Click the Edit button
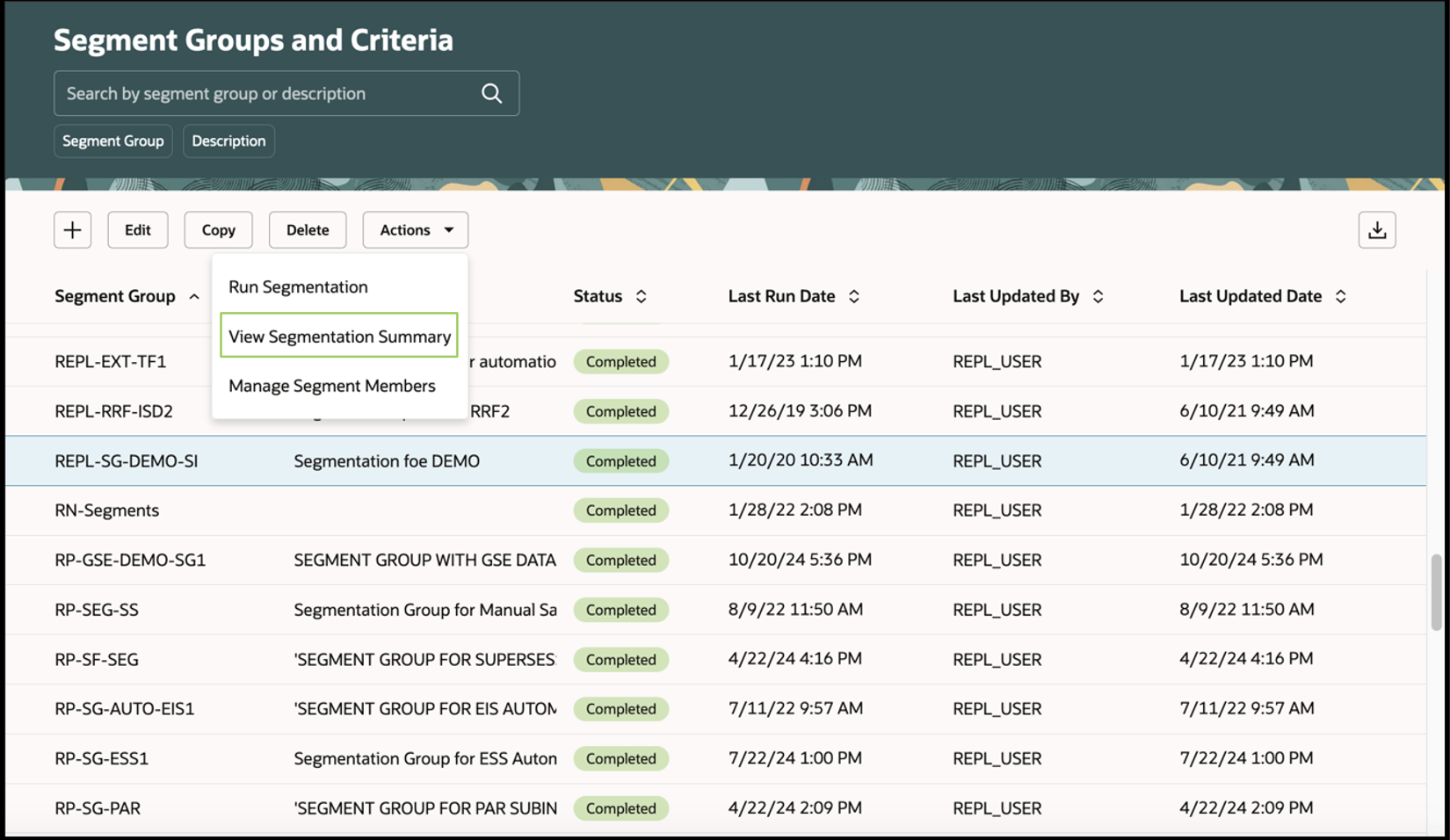Image resolution: width=1450 pixels, height=840 pixels. [137, 229]
